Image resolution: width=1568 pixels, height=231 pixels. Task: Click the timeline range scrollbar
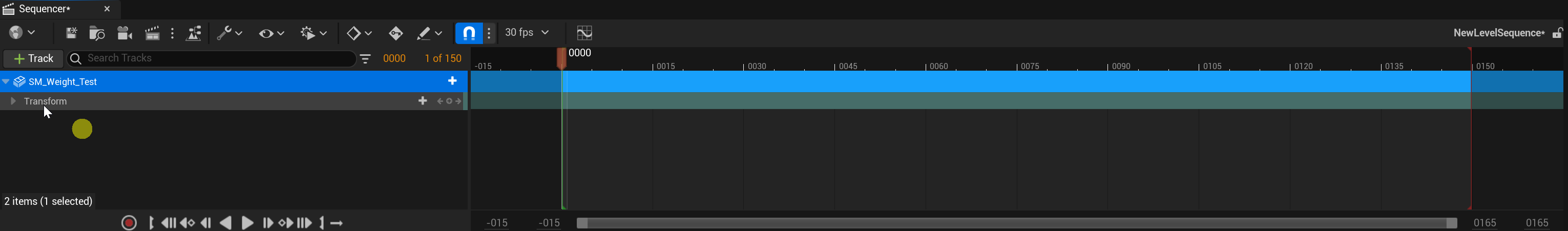tap(1016, 223)
